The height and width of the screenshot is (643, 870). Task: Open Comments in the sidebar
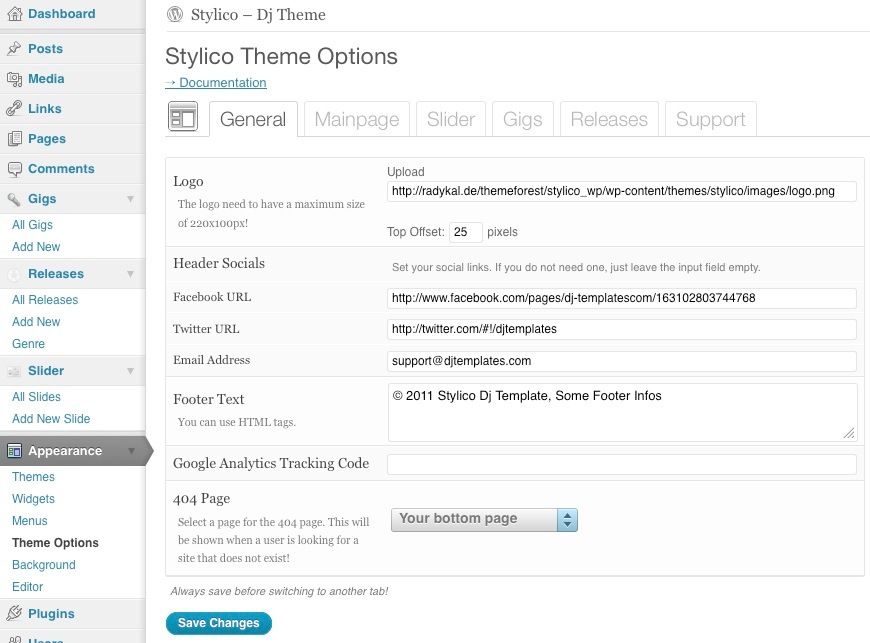pos(61,169)
